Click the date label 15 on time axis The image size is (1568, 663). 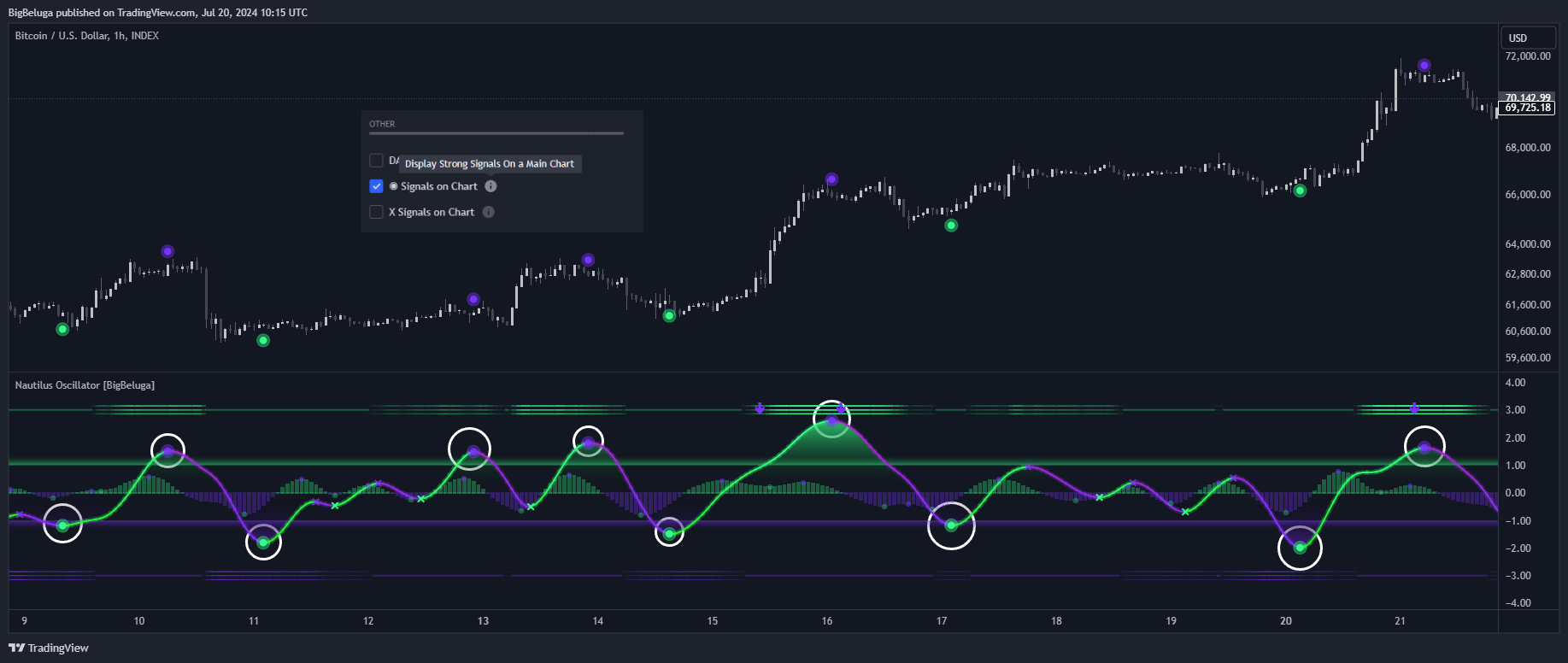tap(713, 621)
